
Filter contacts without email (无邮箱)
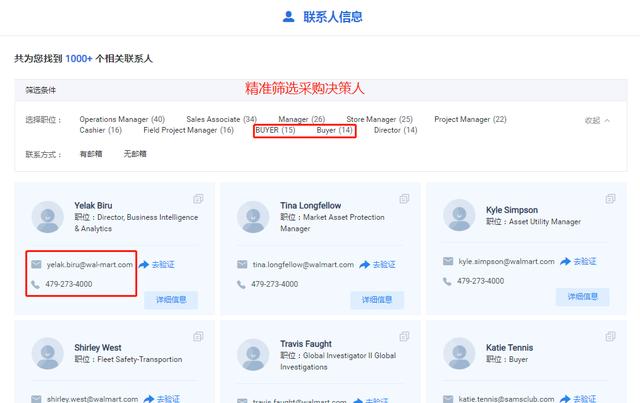point(135,154)
